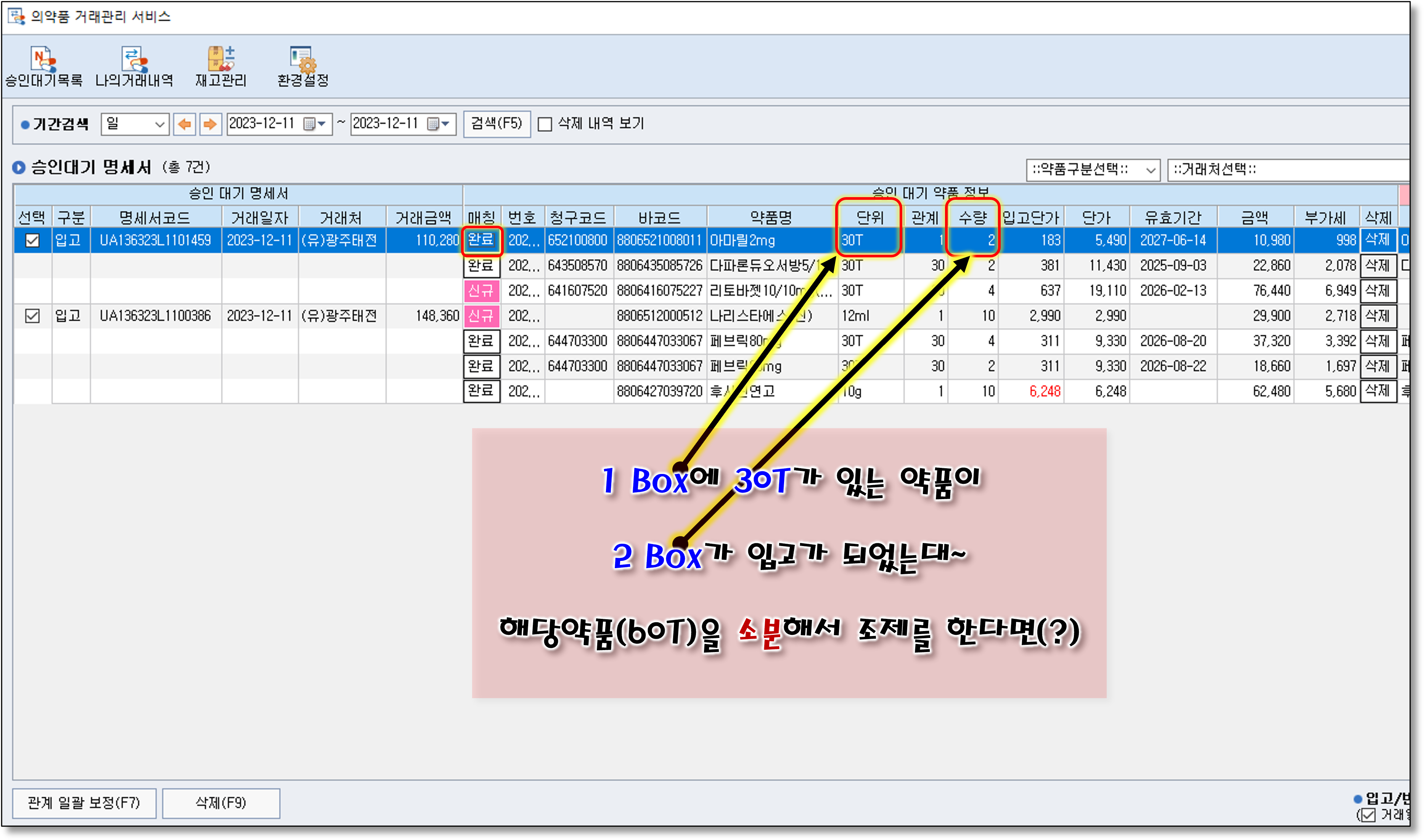Click 관계 일괄 보정(F7) button
The image size is (1424, 840).
84,803
